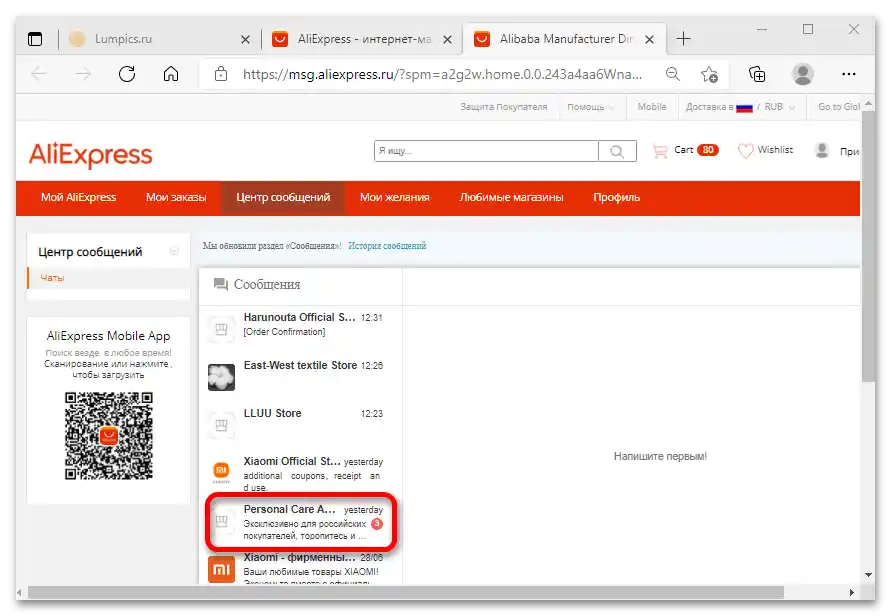Open a new browser tab

[684, 39]
